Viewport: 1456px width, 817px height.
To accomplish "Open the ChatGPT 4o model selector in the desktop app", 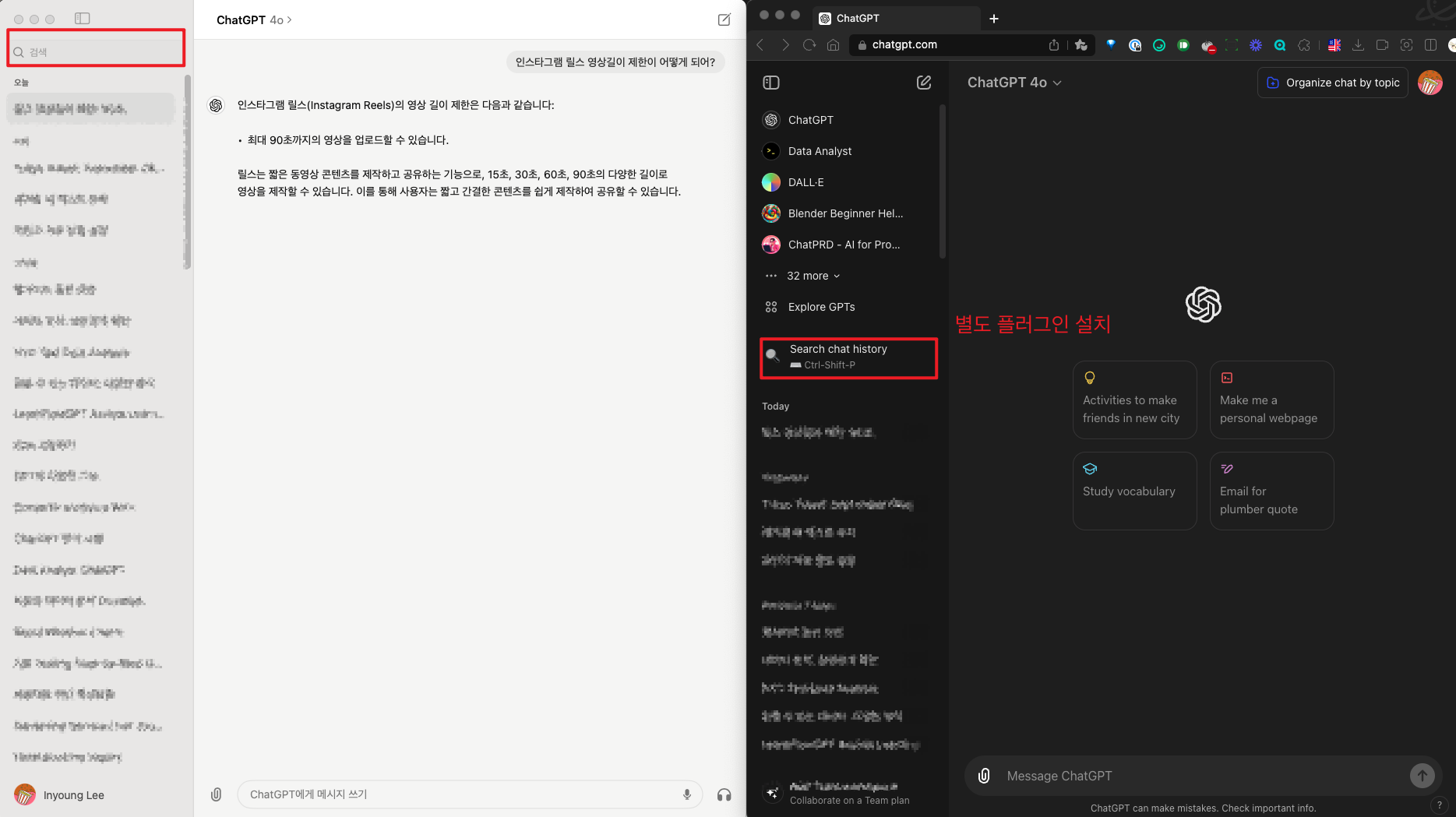I will pos(254,20).
